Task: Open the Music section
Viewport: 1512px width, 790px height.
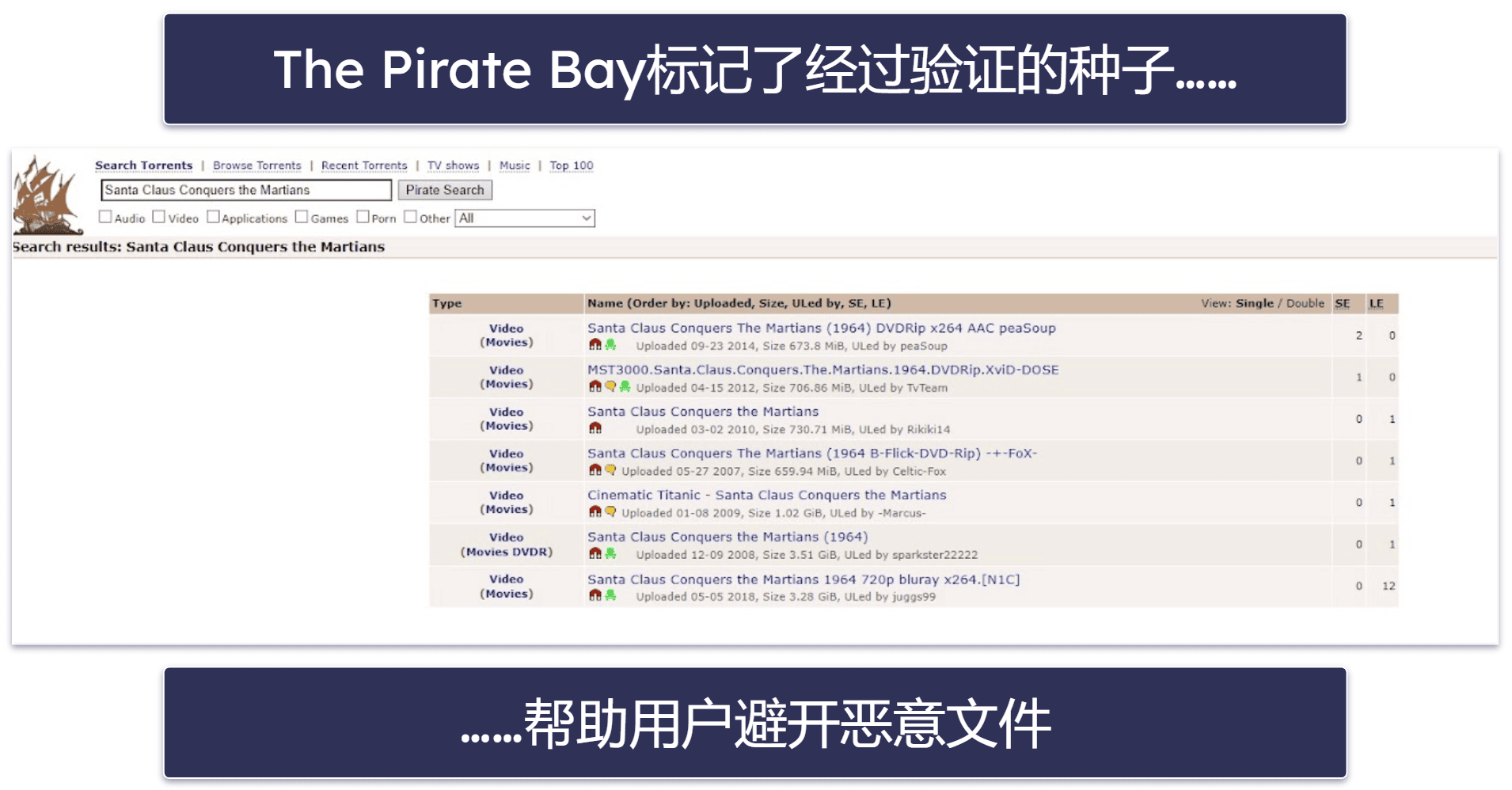Action: [x=515, y=165]
